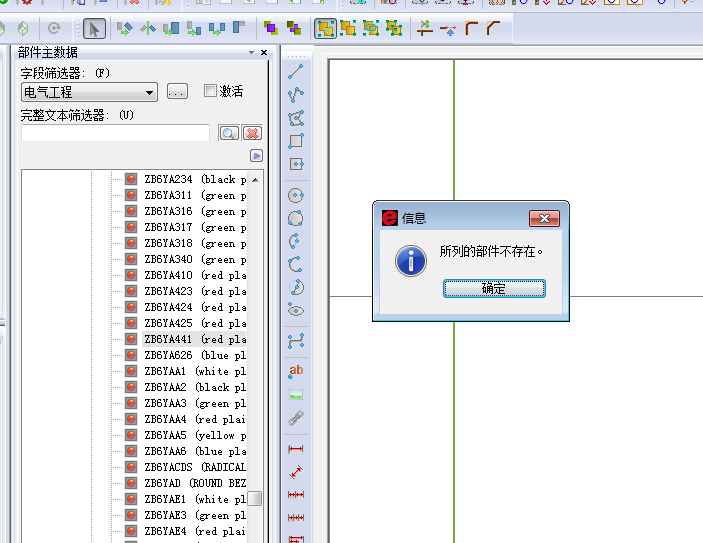The width and height of the screenshot is (703, 543).
Task: Select part ZB6YA316 in tree
Action: [x=195, y=211]
